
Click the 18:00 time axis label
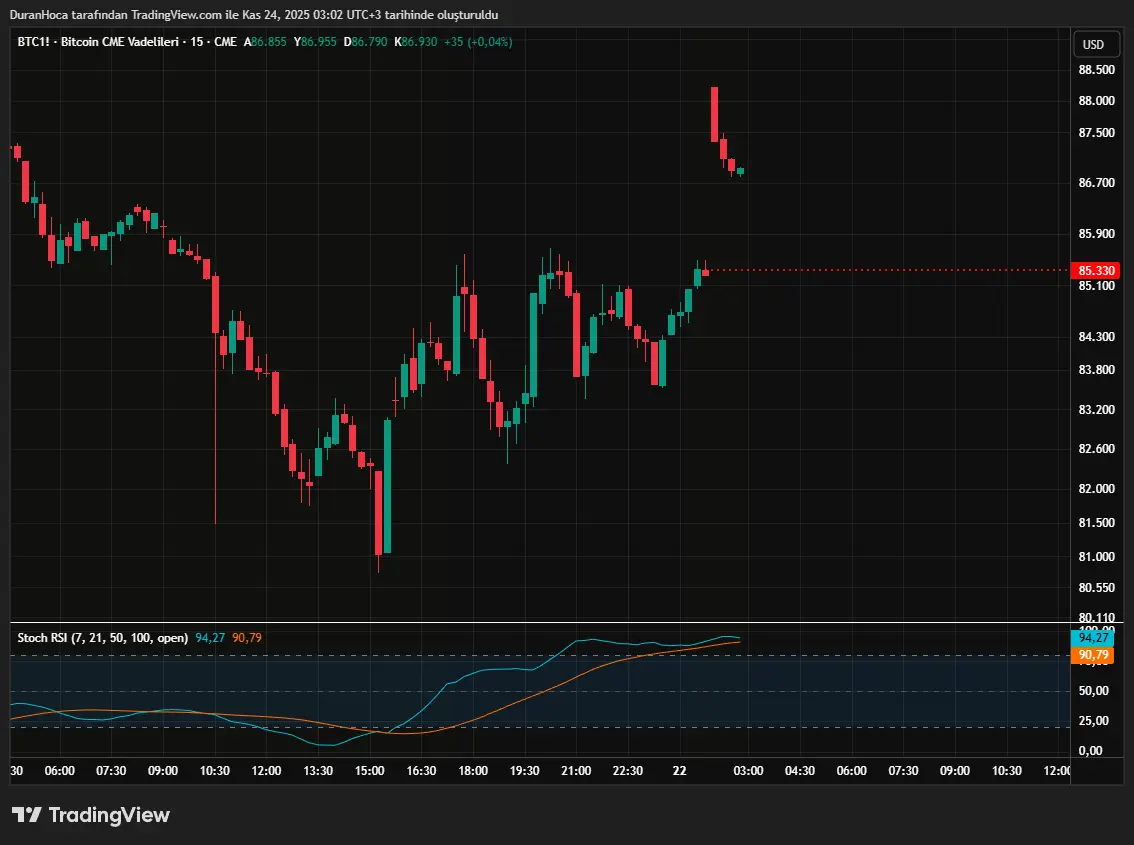[473, 770]
